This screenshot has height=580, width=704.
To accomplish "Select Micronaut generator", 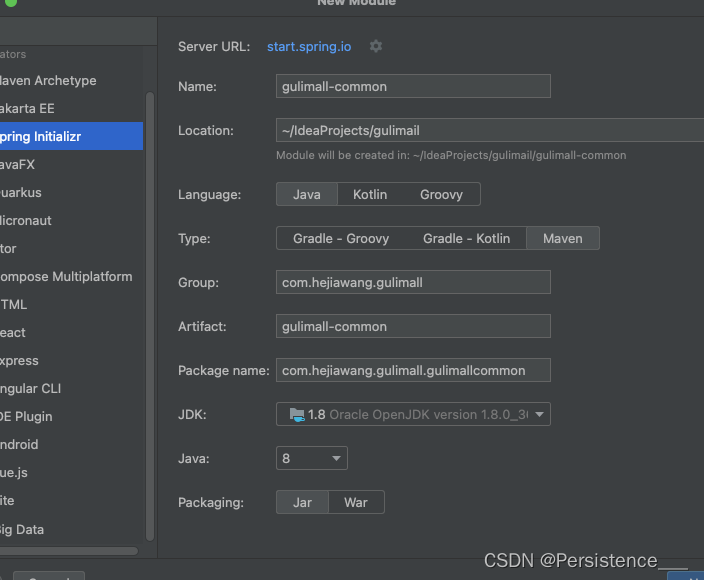I will 71,220.
